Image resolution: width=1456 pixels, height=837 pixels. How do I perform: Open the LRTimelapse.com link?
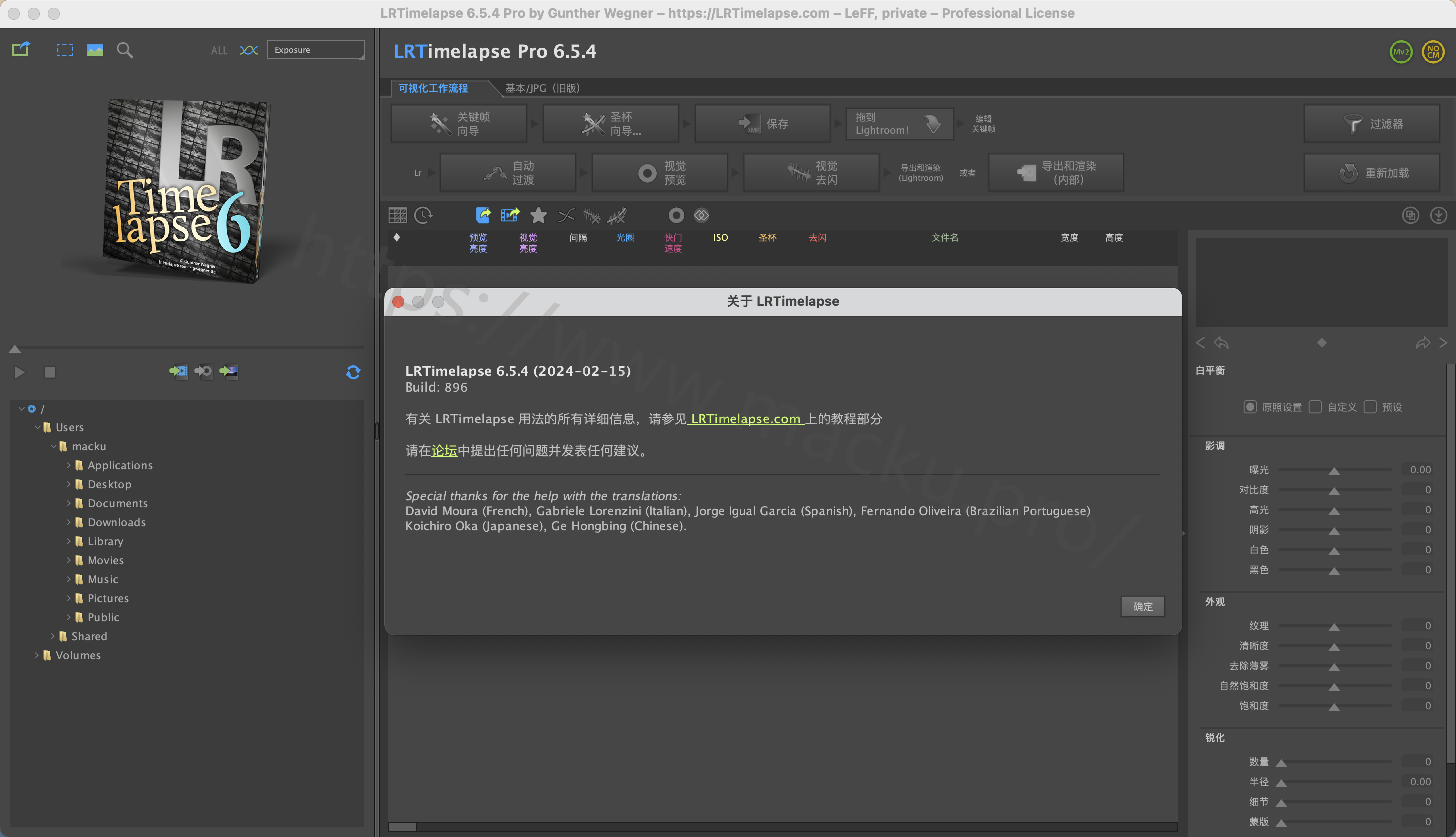pyautogui.click(x=745, y=419)
